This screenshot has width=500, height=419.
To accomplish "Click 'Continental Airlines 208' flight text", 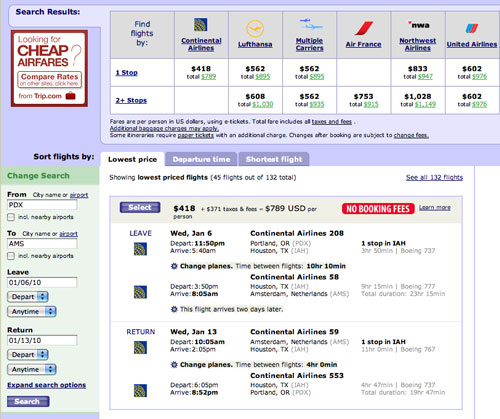I will tap(297, 233).
